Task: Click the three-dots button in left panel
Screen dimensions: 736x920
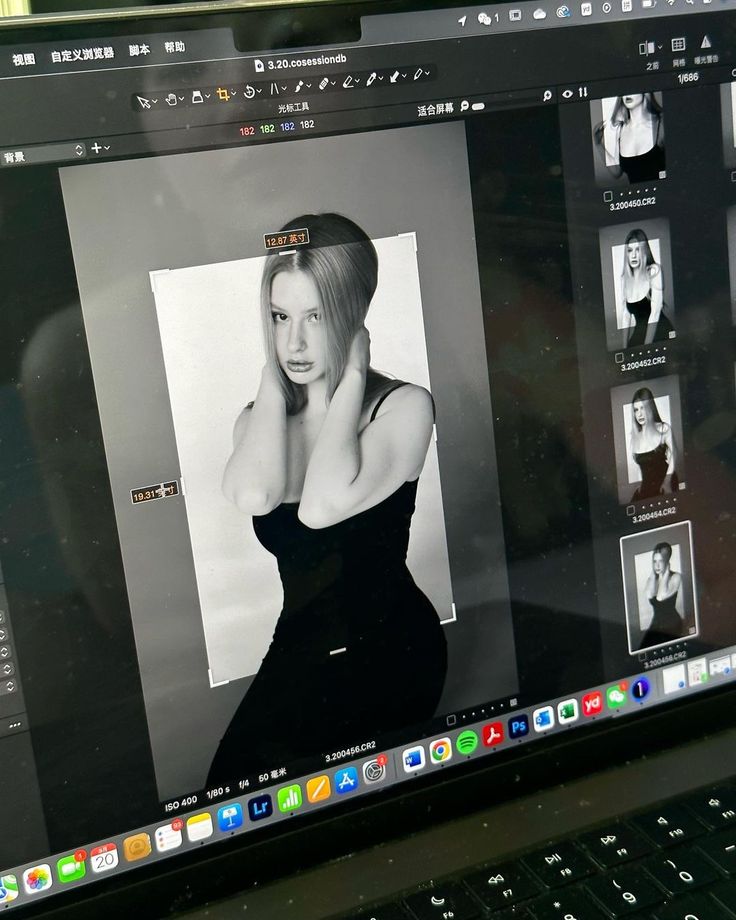Action: (15, 725)
